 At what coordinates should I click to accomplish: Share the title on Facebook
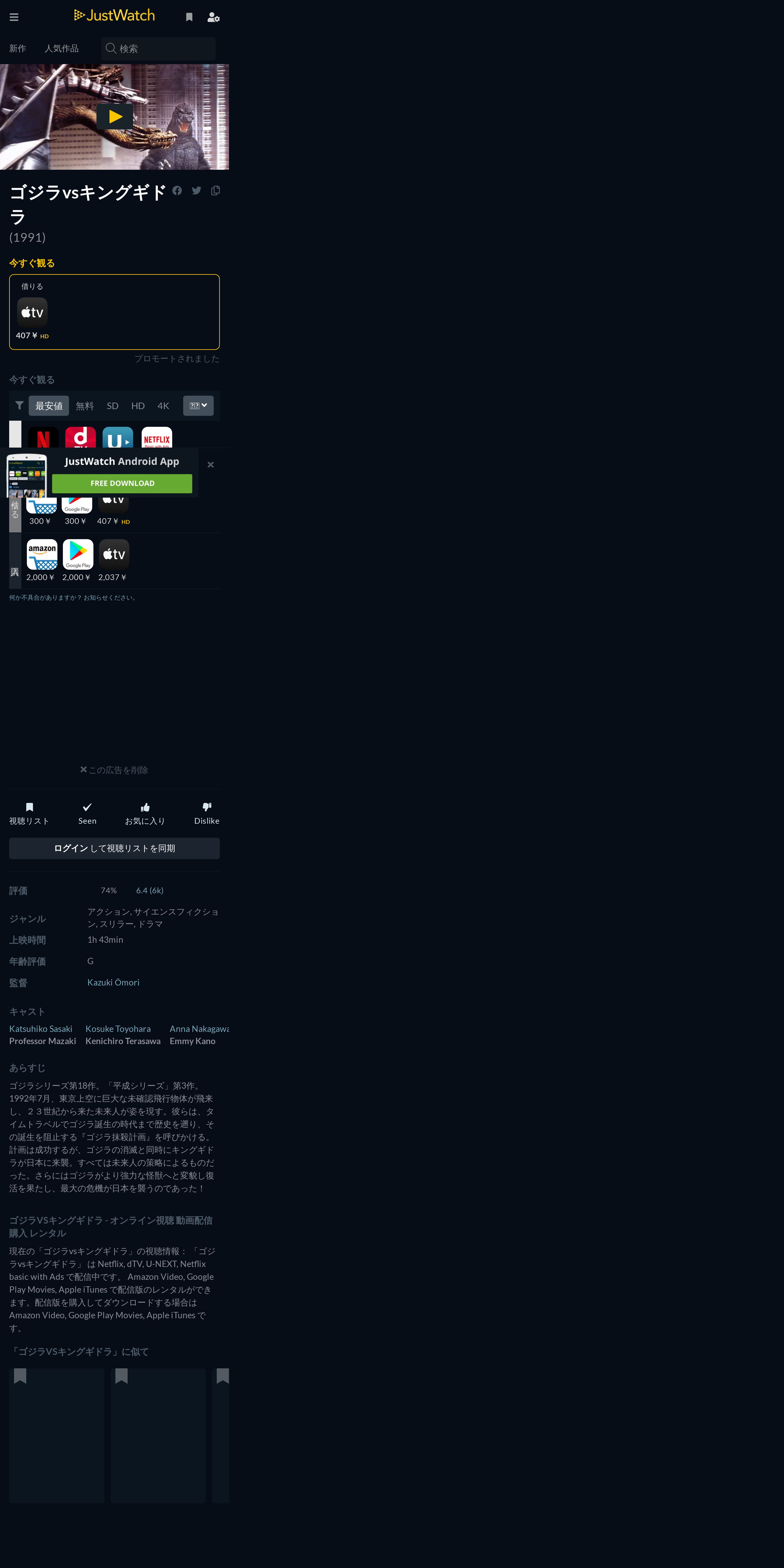[x=177, y=191]
